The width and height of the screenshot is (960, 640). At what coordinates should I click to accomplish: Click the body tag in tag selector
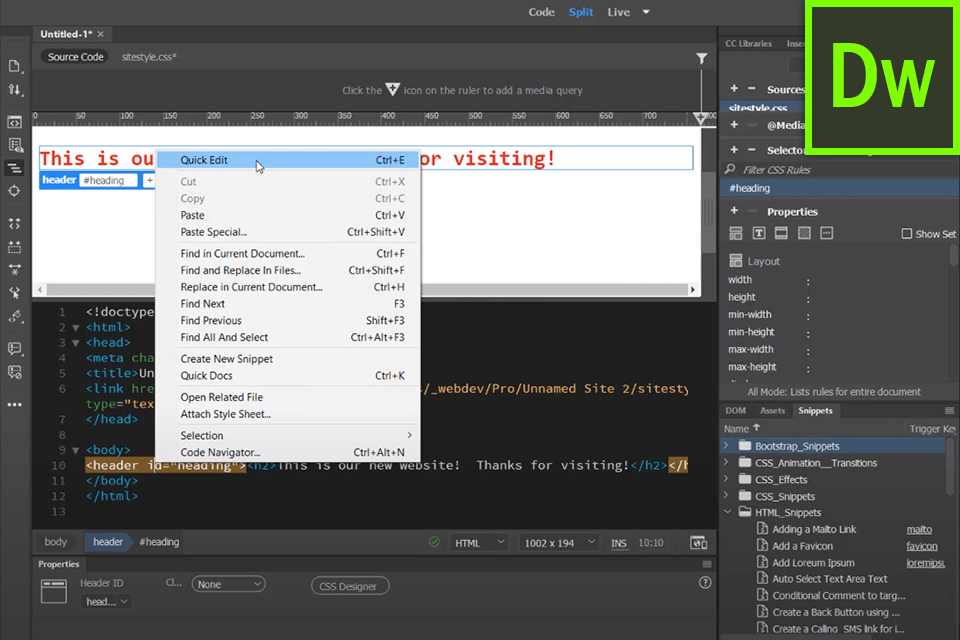point(55,542)
